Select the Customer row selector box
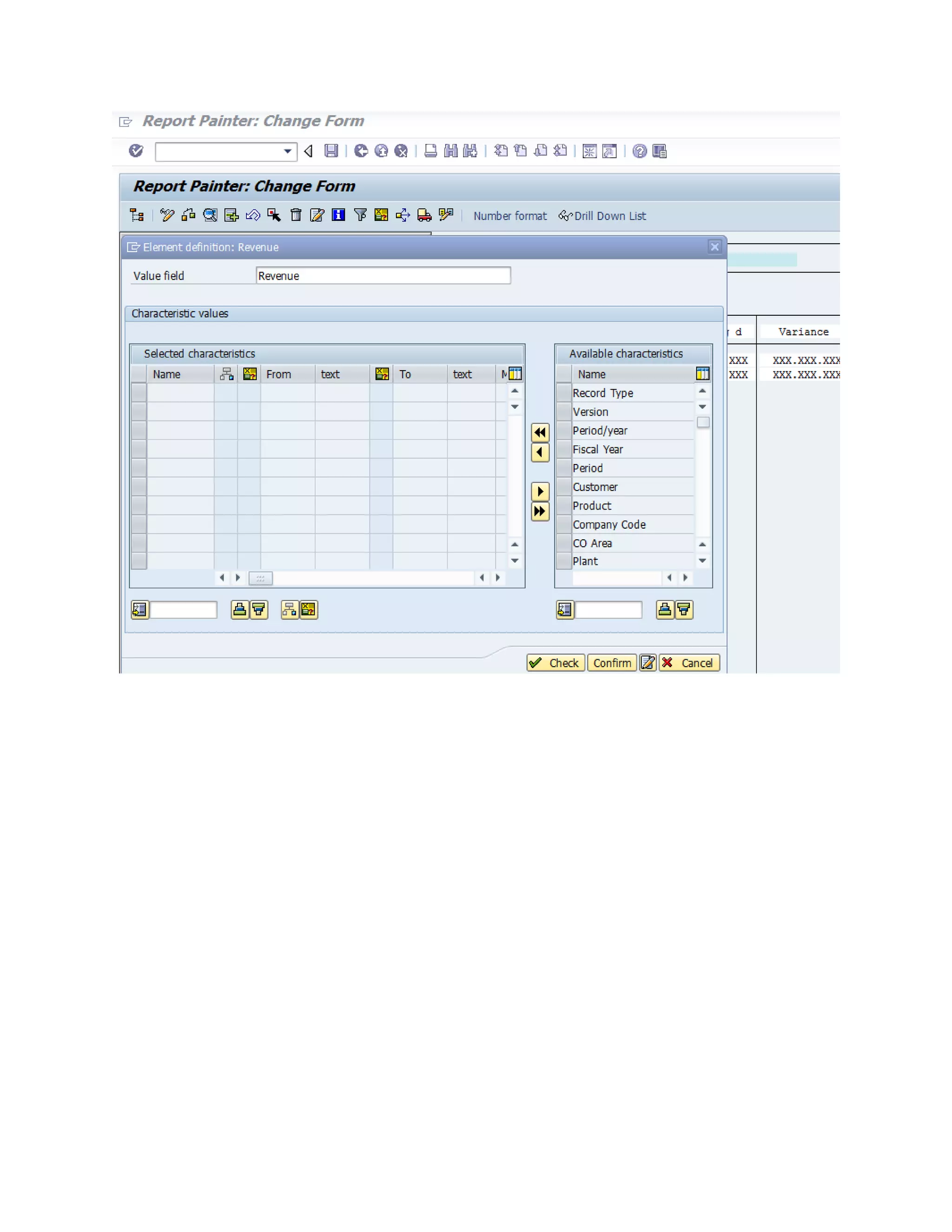The image size is (952, 1232). click(x=563, y=487)
